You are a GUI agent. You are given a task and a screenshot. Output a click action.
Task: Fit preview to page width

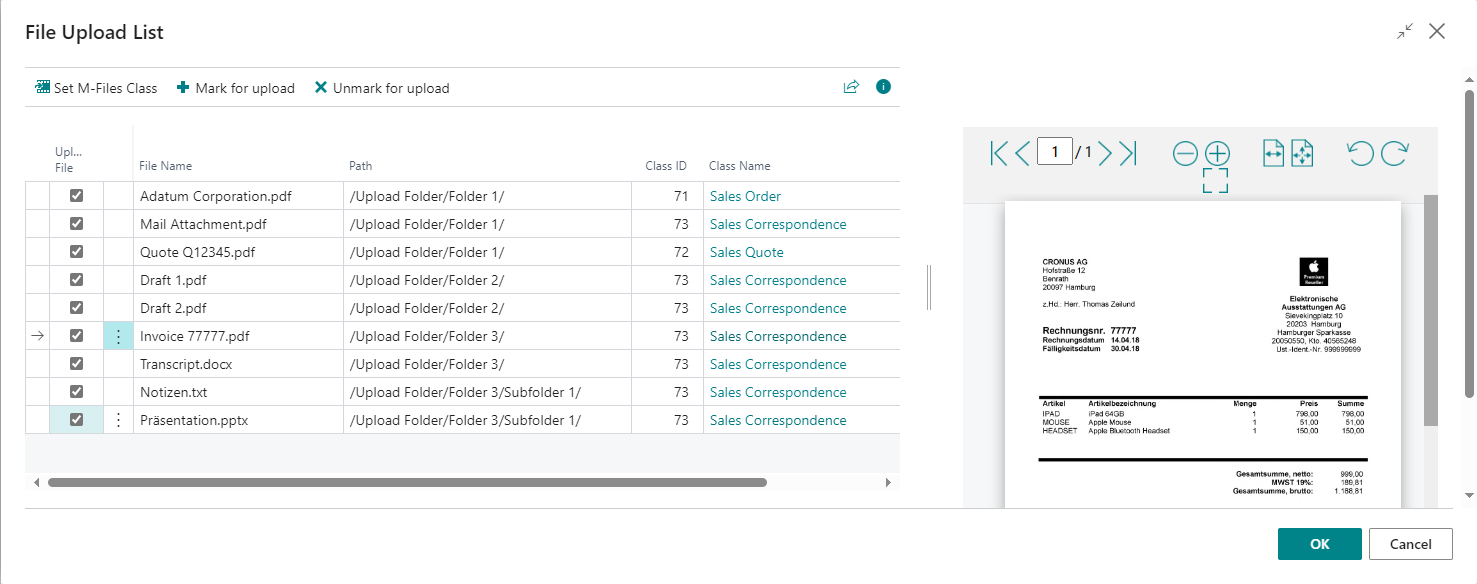click(x=1273, y=153)
